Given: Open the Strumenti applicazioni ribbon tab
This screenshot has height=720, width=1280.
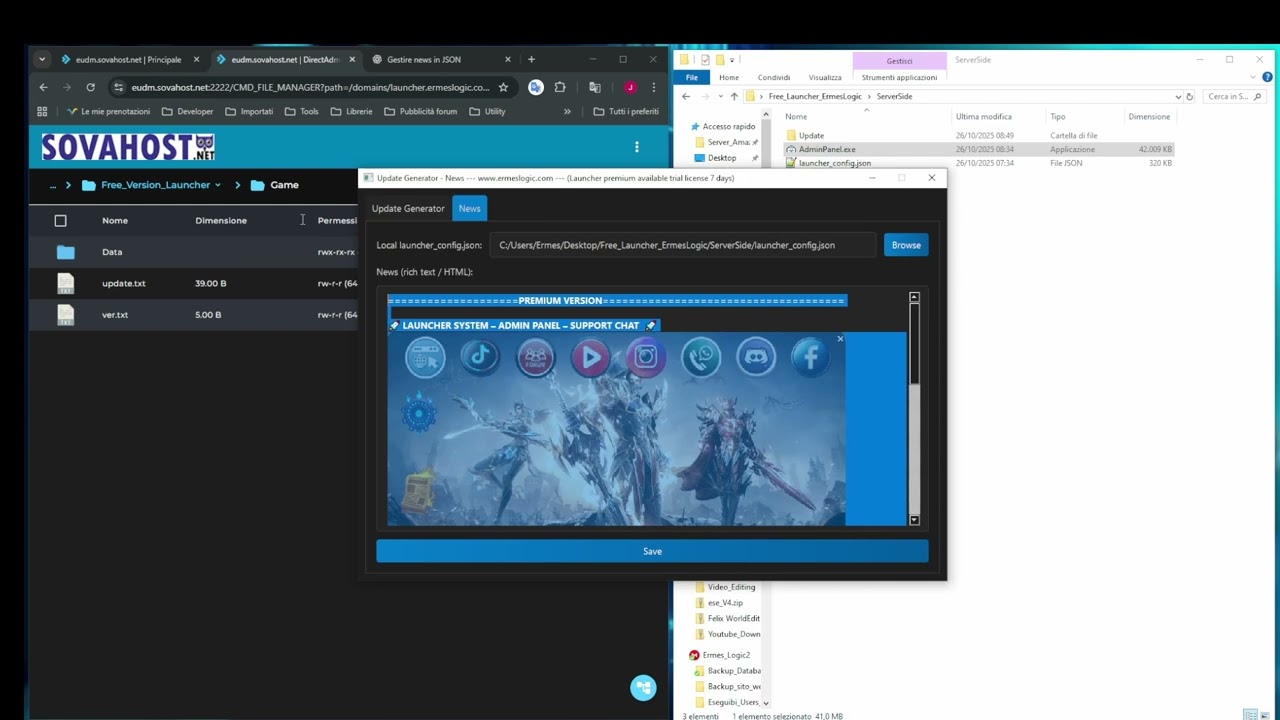Looking at the screenshot, I should [x=900, y=77].
